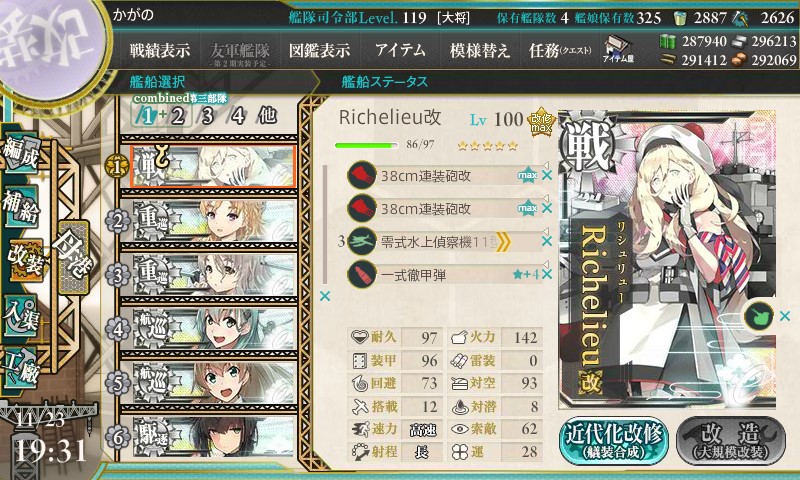Open the 入渠 repair dock side icon
This screenshot has height=480, width=800.
[21, 316]
